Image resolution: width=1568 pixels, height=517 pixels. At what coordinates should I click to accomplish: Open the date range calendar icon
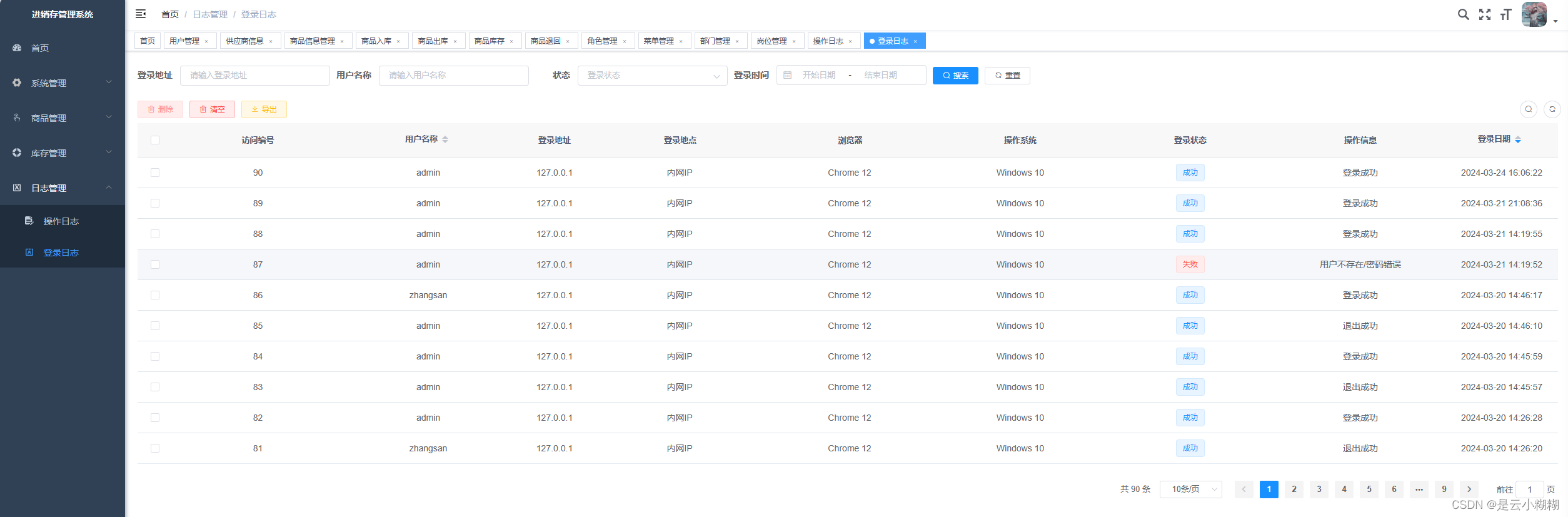(x=788, y=75)
